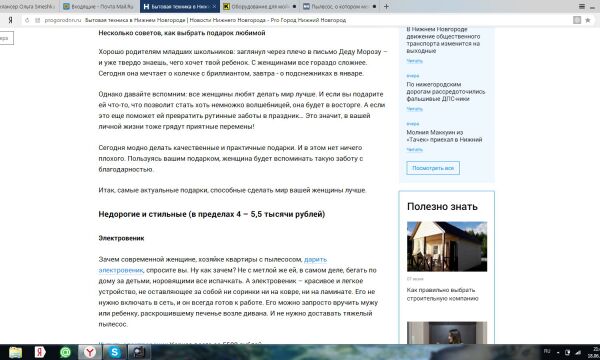Screen dimensions: 600x360
Task: Open news 'движение общественного транспорта изменится'
Action: tap(443, 40)
